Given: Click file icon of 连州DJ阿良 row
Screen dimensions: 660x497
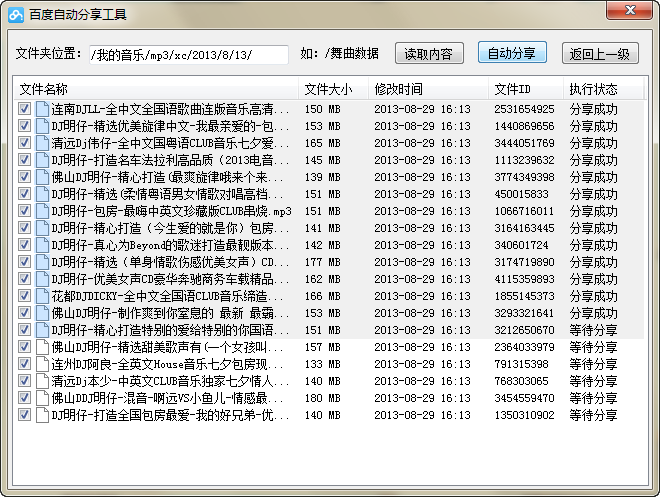Looking at the screenshot, I should coord(42,364).
